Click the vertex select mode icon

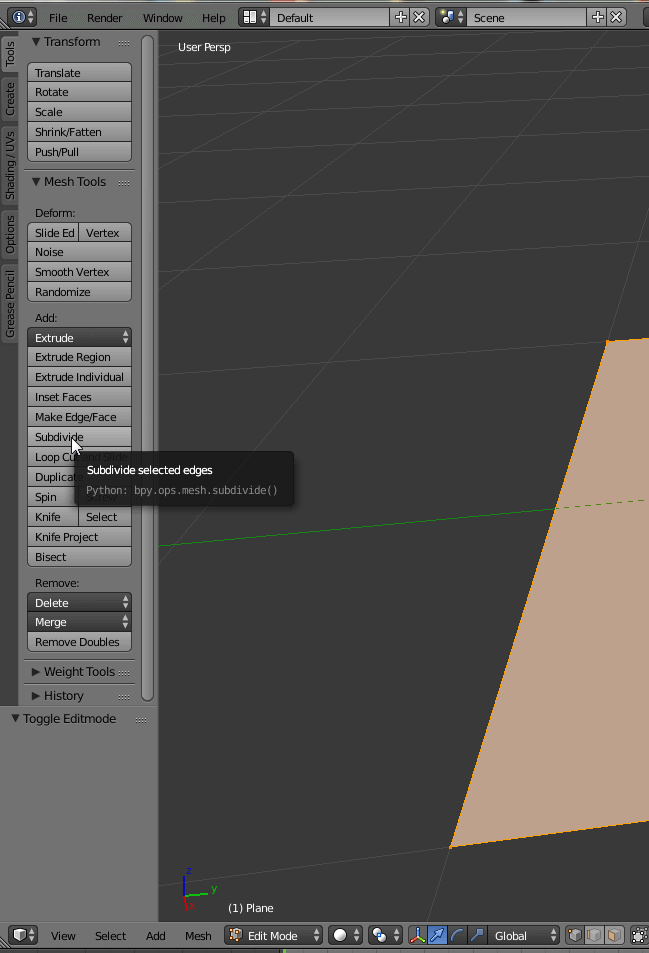576,935
